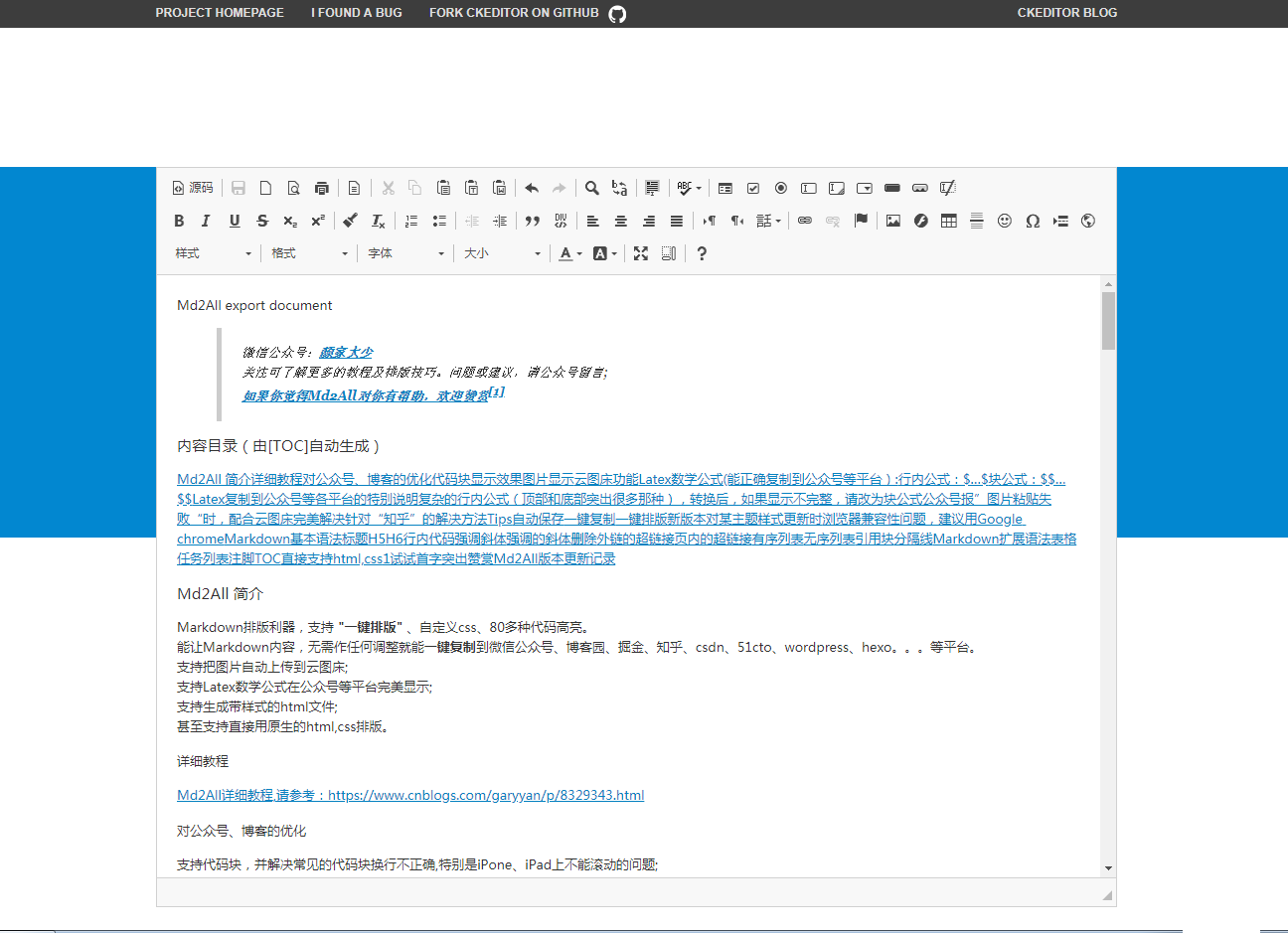This screenshot has height=933, width=1288.
Task: Open the Replace tool
Action: [x=619, y=188]
